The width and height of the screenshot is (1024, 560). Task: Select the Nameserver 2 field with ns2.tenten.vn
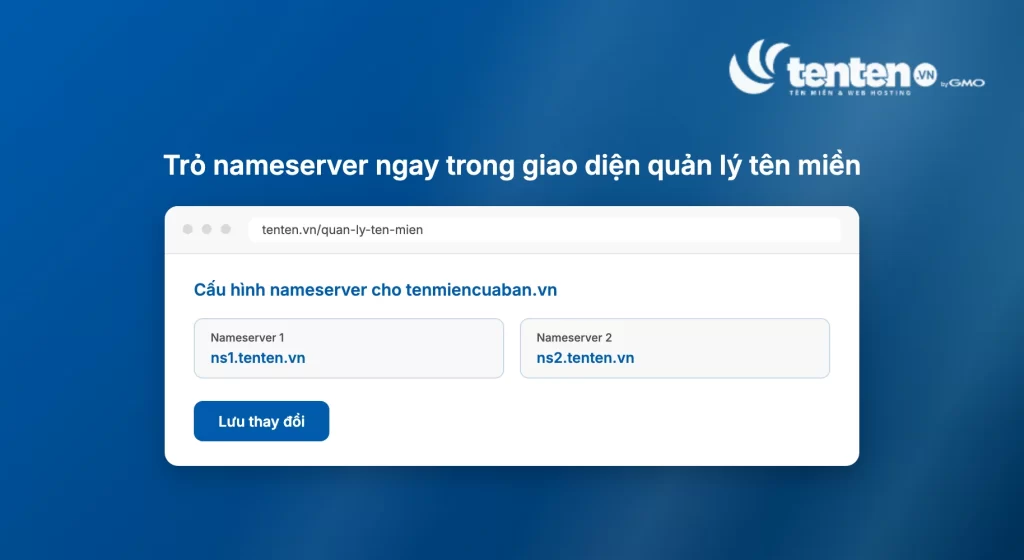(675, 348)
